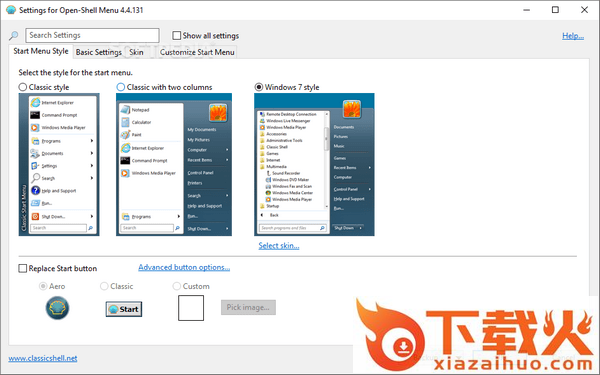Viewport: 600px width, 375px height.
Task: Click the empty Custom button image box
Action: (191, 308)
